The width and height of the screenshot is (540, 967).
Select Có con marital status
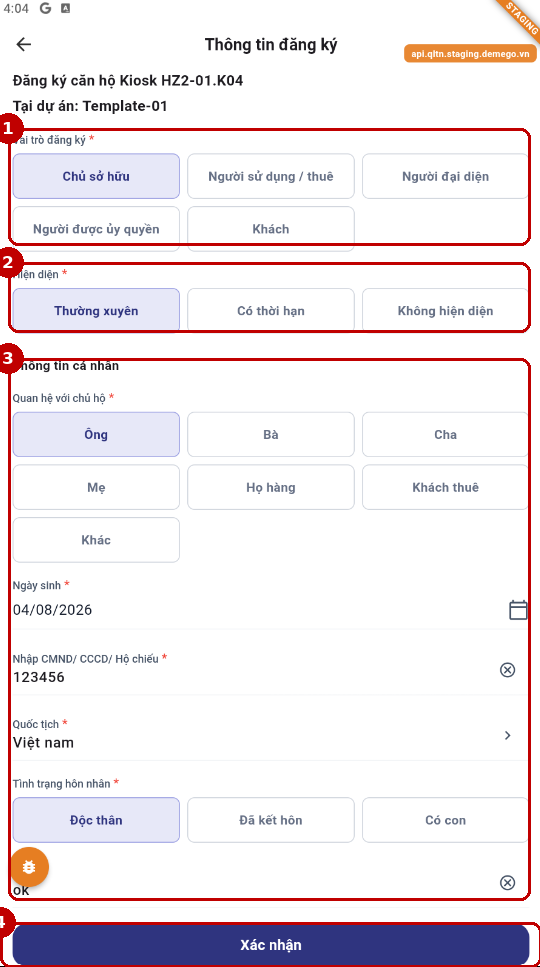(445, 820)
